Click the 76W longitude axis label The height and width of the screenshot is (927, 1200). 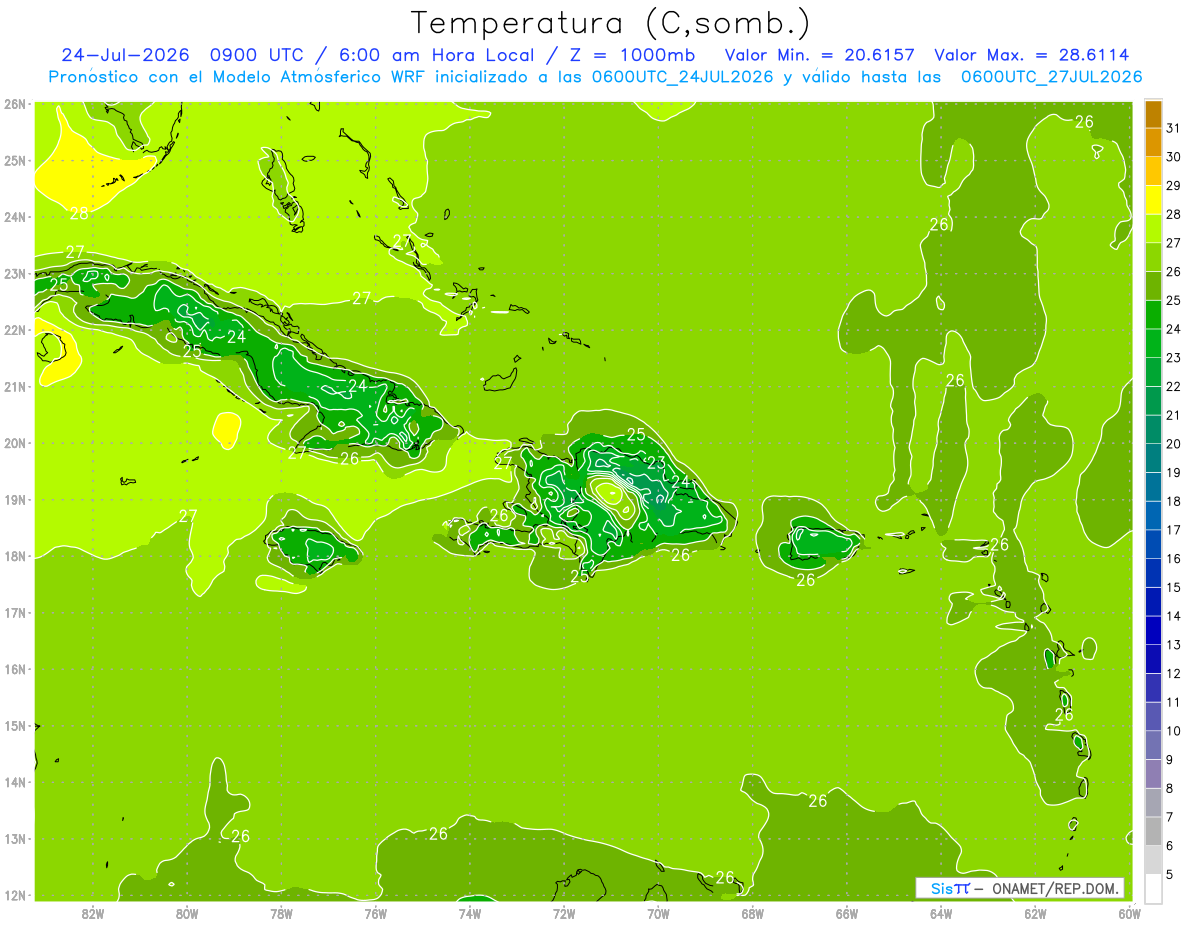[x=376, y=913]
